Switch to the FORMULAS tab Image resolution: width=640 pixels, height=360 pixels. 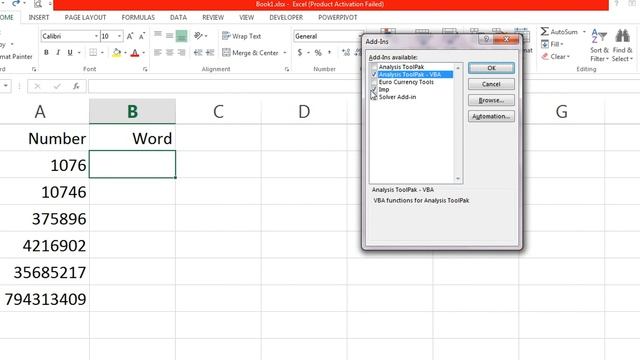(x=138, y=18)
